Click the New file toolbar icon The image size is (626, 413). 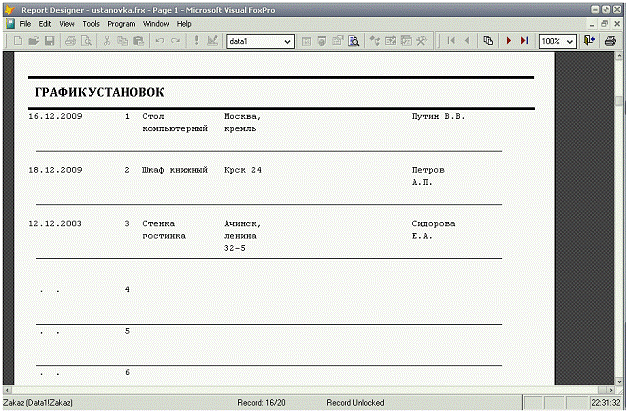pos(16,41)
